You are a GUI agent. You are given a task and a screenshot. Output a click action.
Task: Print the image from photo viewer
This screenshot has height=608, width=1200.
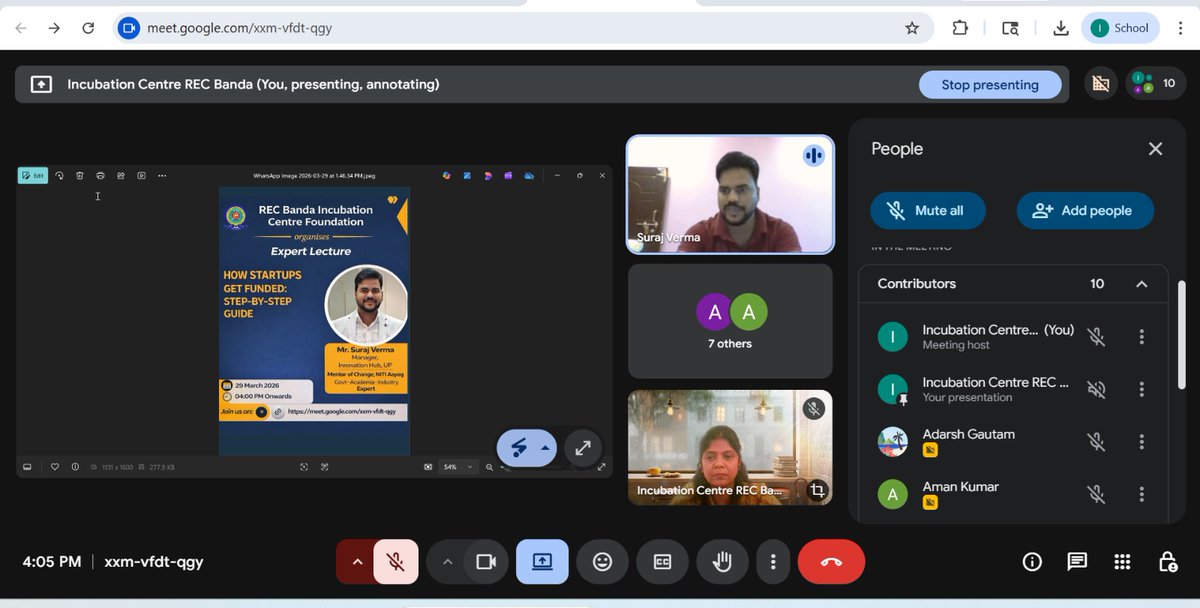point(100,175)
